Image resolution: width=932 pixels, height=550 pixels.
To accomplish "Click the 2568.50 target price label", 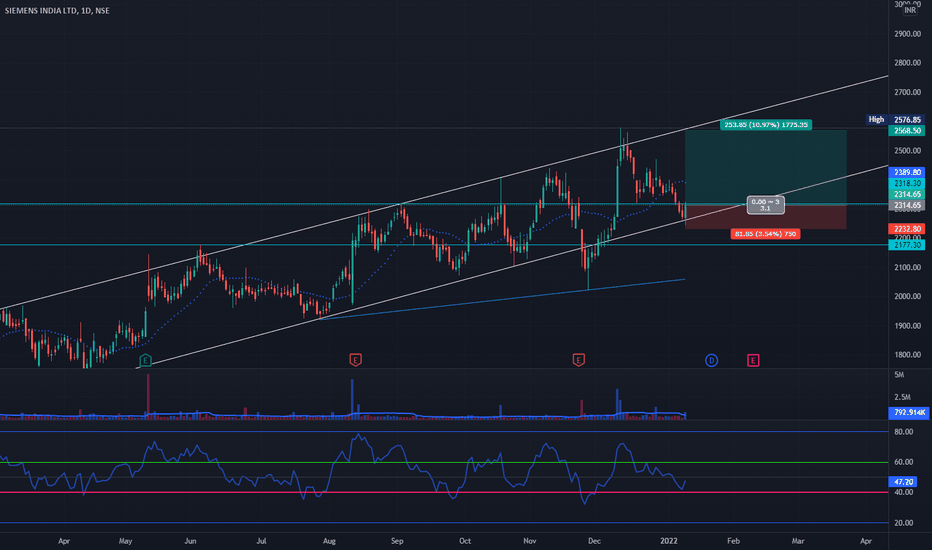I will coord(907,130).
